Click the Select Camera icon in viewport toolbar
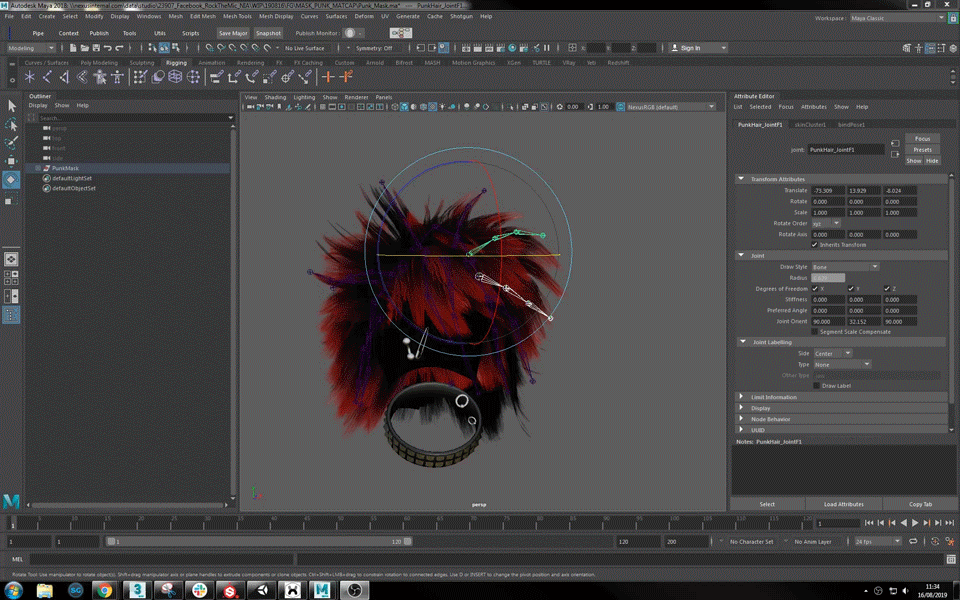960x600 pixels. (250, 107)
